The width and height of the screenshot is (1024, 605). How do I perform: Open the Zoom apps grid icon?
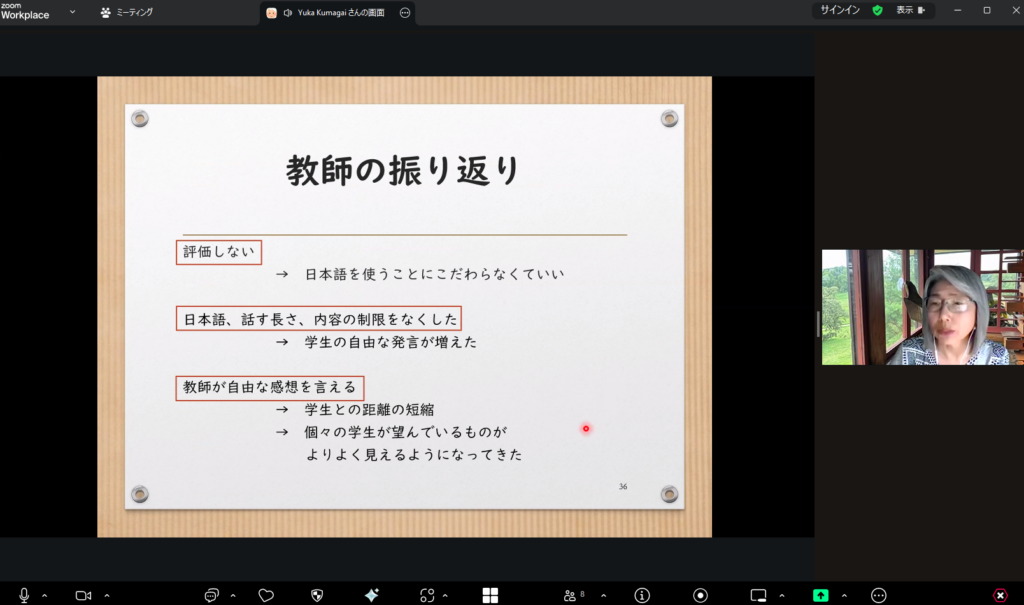tap(490, 595)
